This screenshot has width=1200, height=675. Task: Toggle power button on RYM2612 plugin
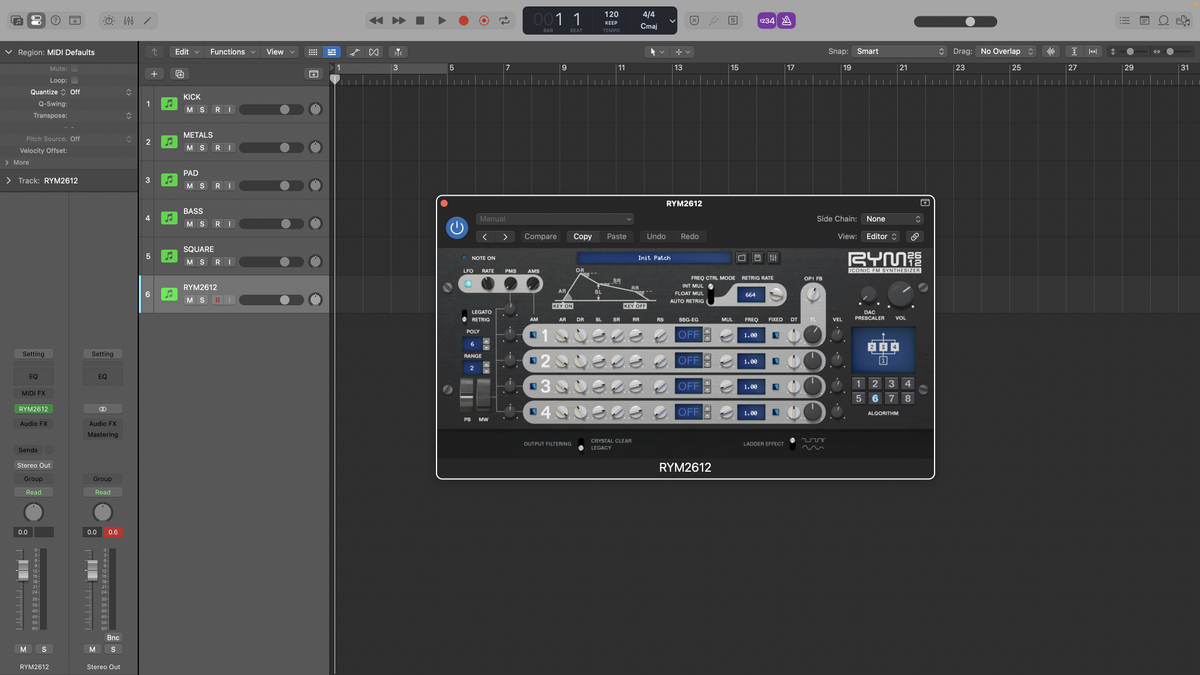pyautogui.click(x=457, y=228)
